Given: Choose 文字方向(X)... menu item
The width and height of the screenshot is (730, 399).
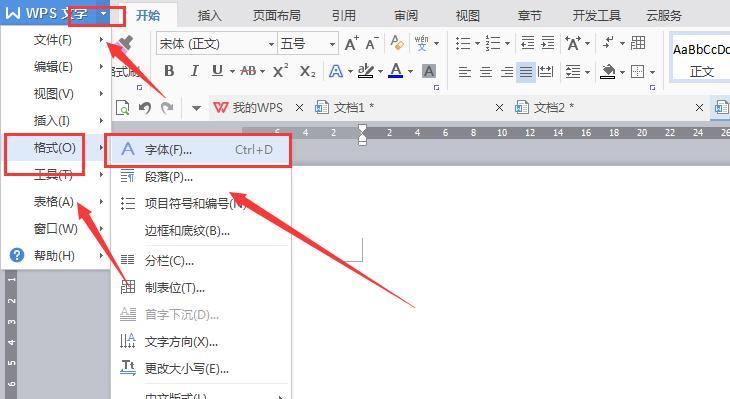Looking at the screenshot, I should click(x=200, y=342).
